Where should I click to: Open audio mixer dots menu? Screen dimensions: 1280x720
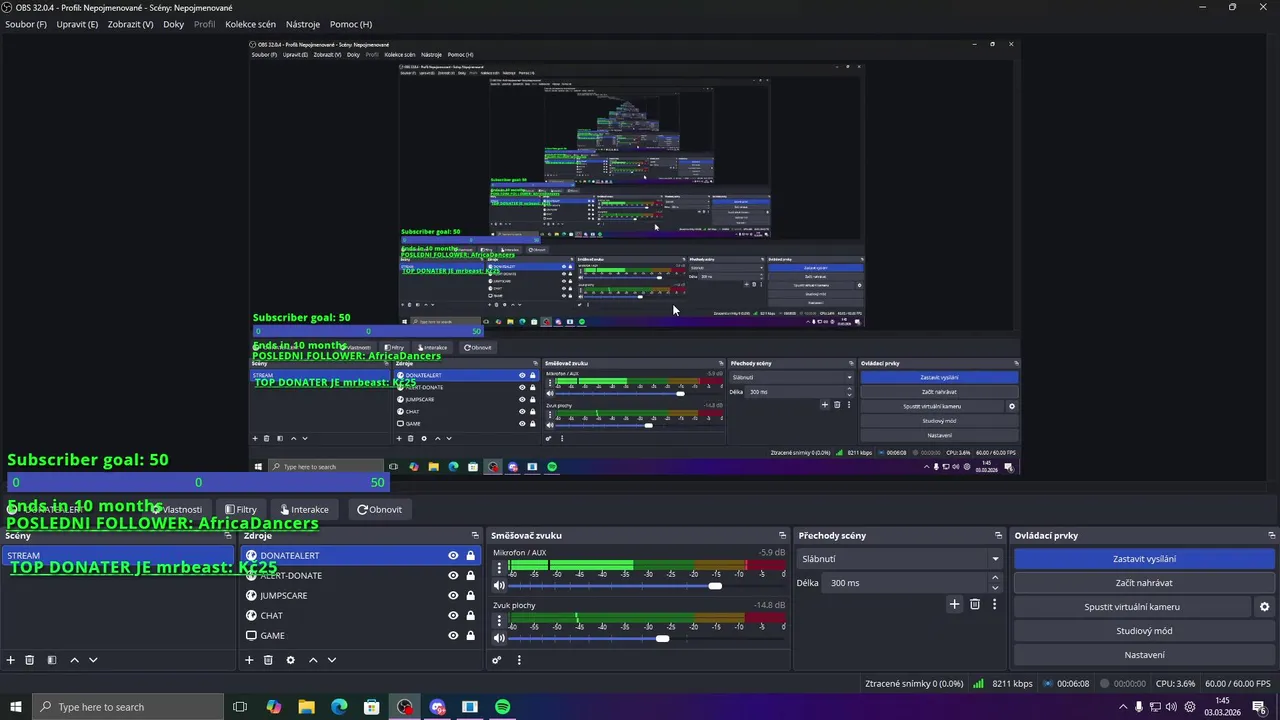point(519,660)
